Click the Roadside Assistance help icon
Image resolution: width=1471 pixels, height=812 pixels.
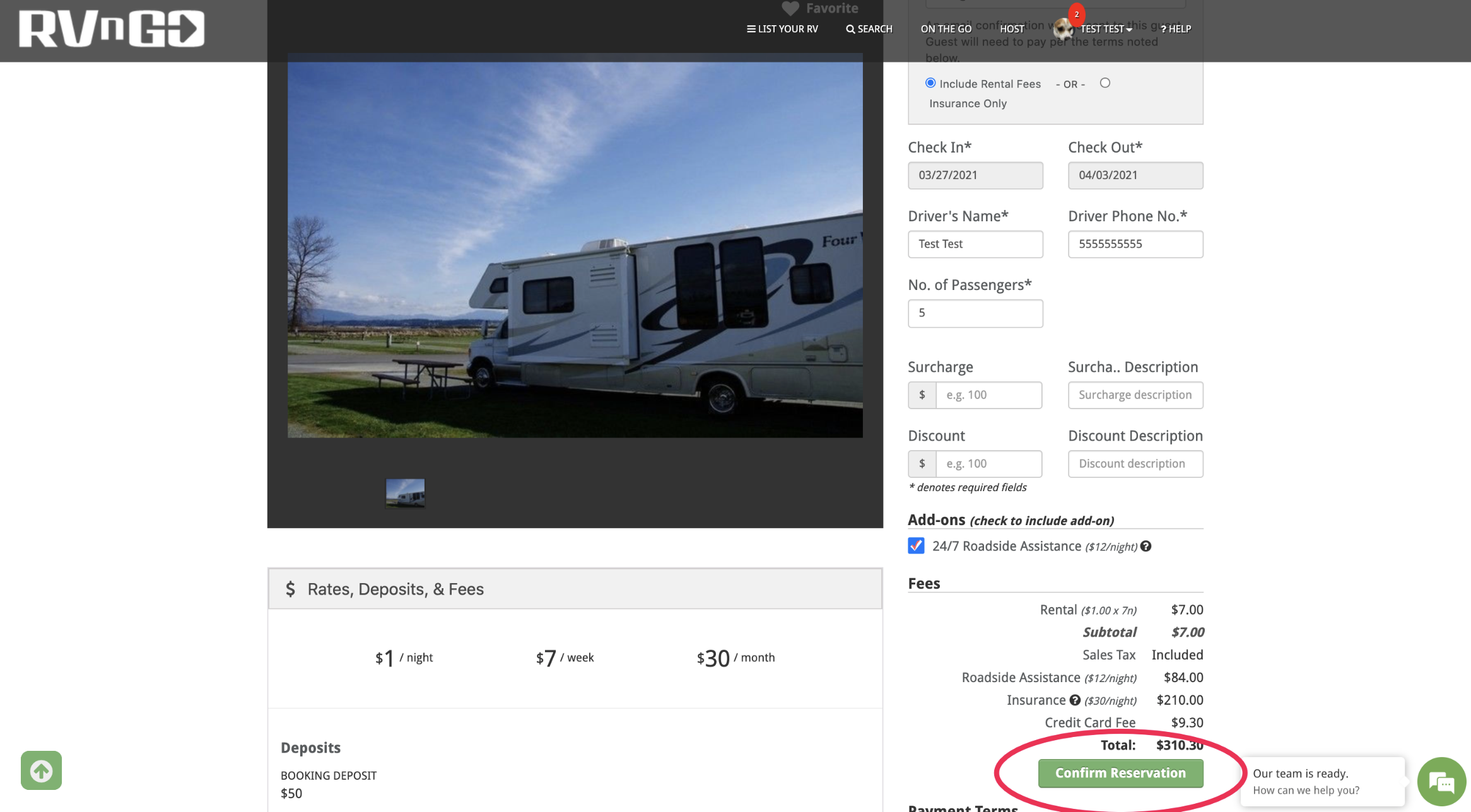click(1147, 546)
